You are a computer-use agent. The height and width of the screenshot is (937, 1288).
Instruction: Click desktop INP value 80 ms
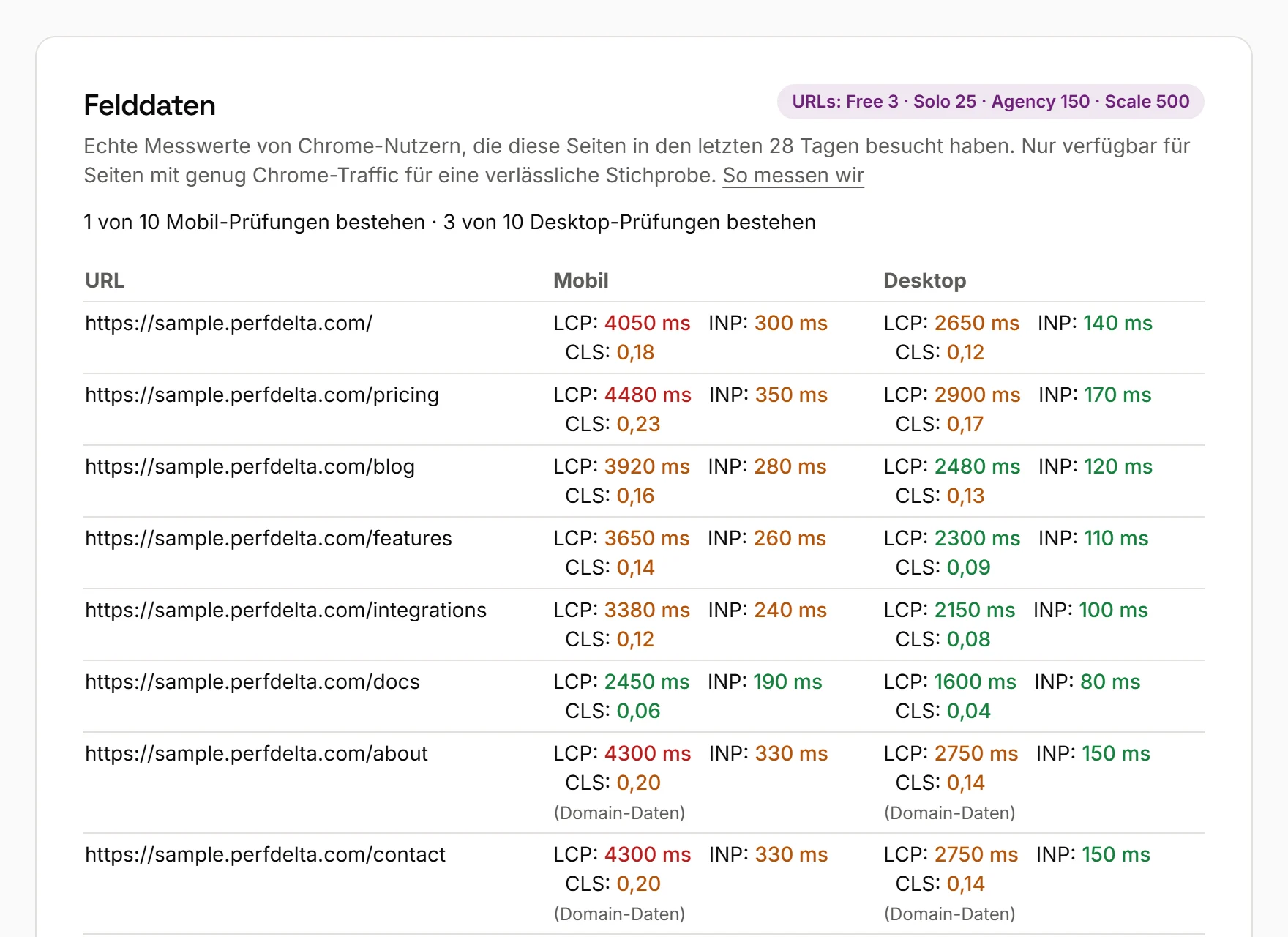point(1110,682)
